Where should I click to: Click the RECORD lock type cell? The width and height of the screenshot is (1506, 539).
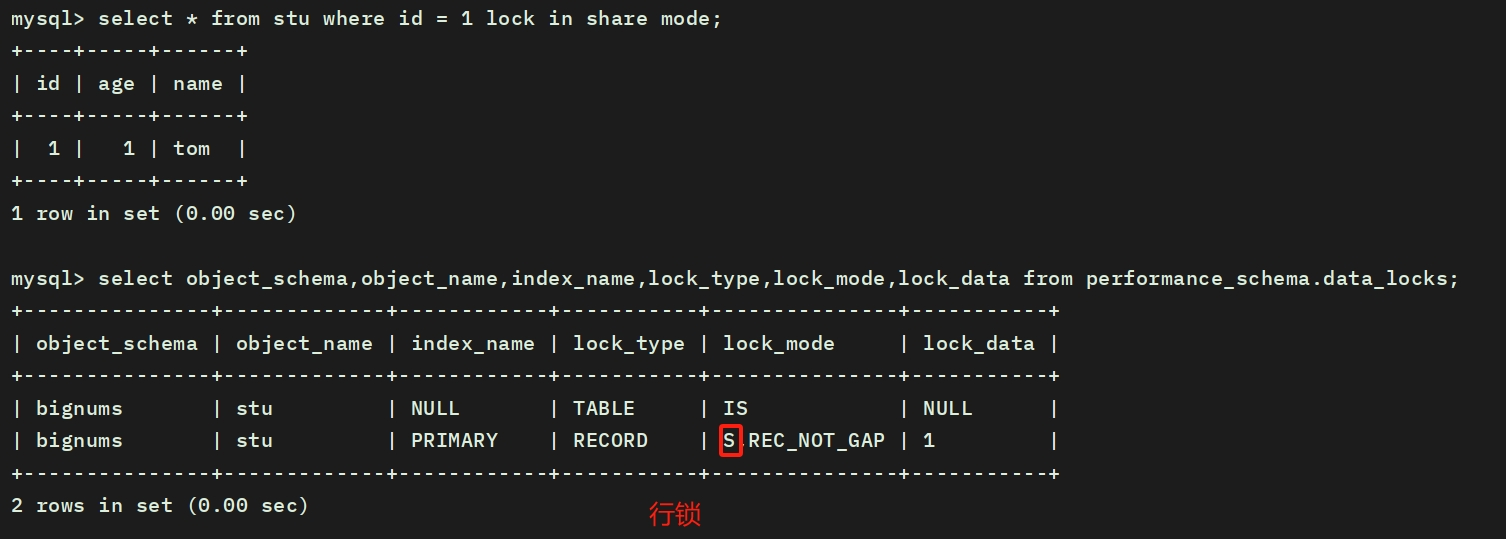[x=610, y=441]
